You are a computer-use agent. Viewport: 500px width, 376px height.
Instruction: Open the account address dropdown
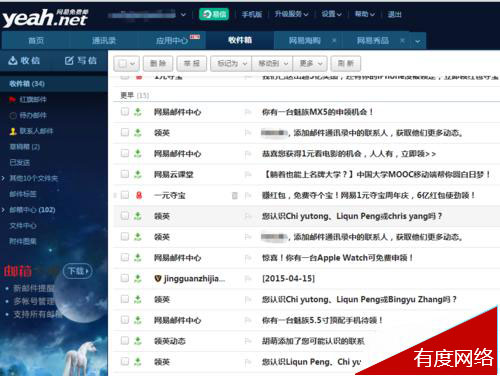point(183,15)
